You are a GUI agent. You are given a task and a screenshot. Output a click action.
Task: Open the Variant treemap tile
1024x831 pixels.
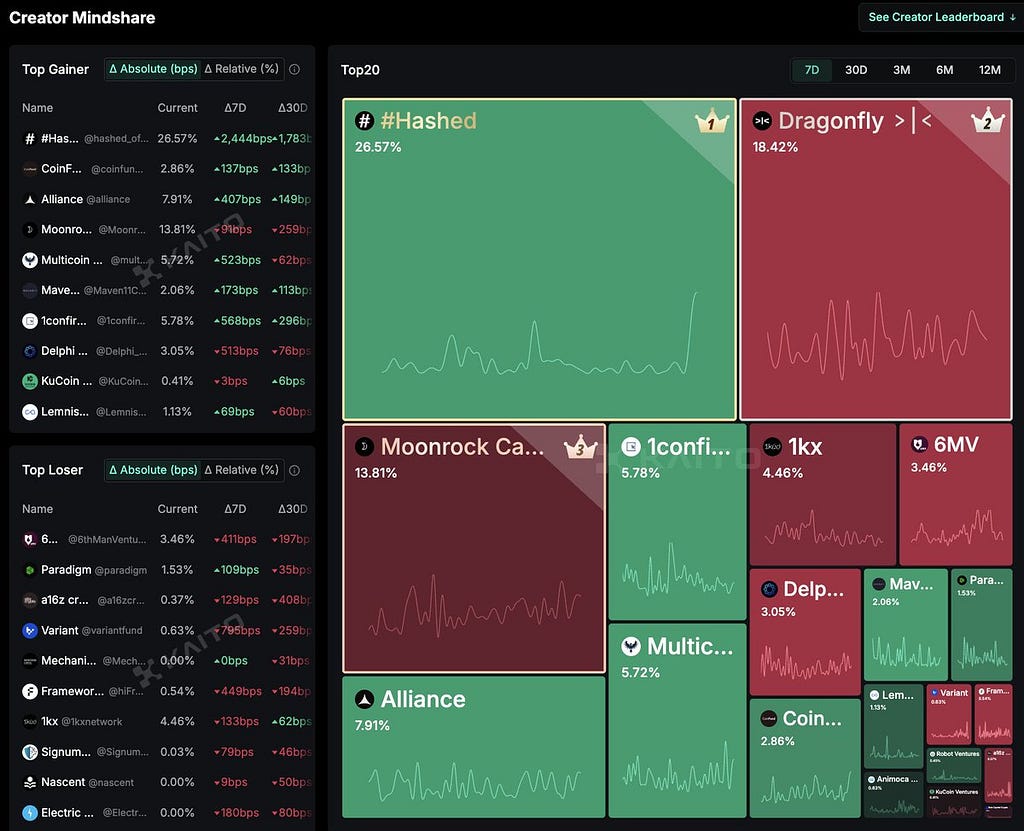[949, 715]
